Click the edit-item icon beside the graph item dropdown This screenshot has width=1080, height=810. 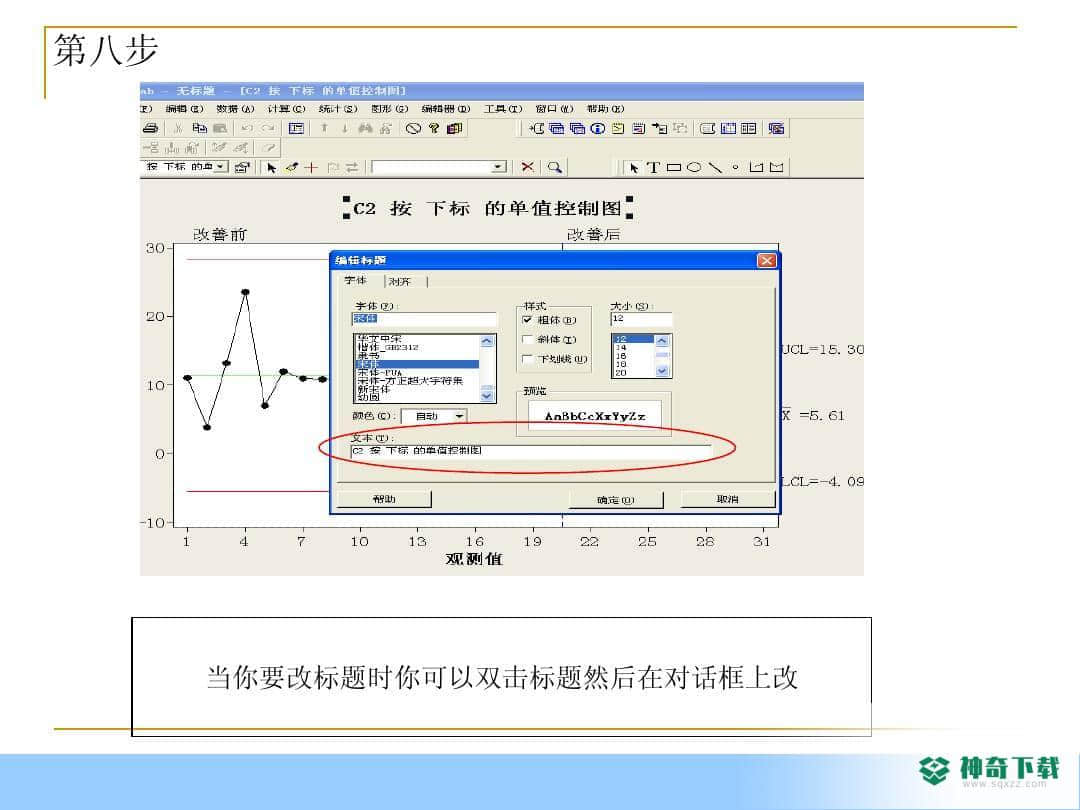pos(242,167)
